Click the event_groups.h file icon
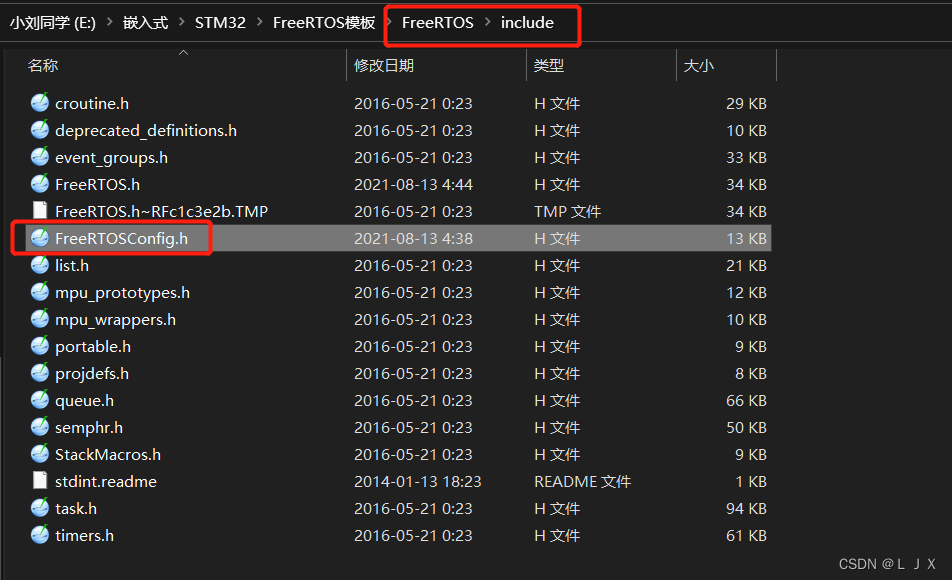The width and height of the screenshot is (952, 580). (40, 157)
